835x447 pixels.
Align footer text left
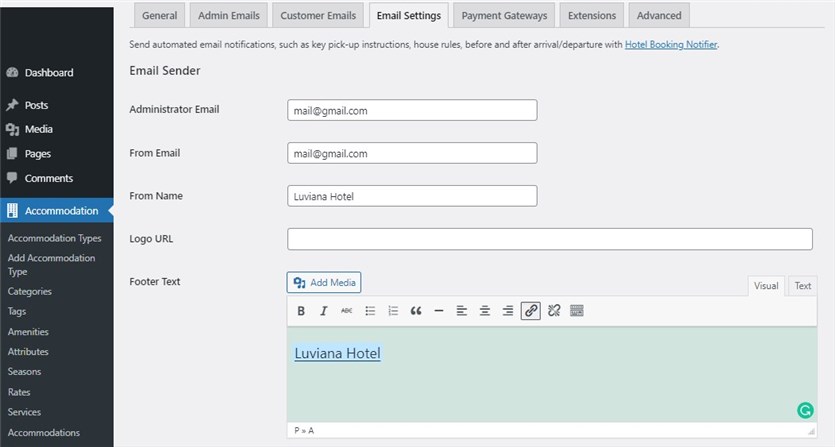tap(461, 311)
